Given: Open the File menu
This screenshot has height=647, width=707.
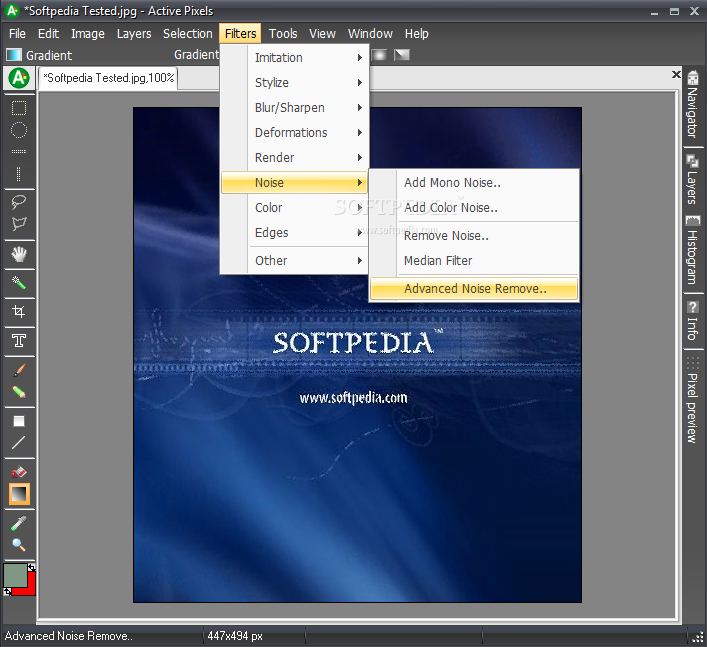Looking at the screenshot, I should click(17, 34).
